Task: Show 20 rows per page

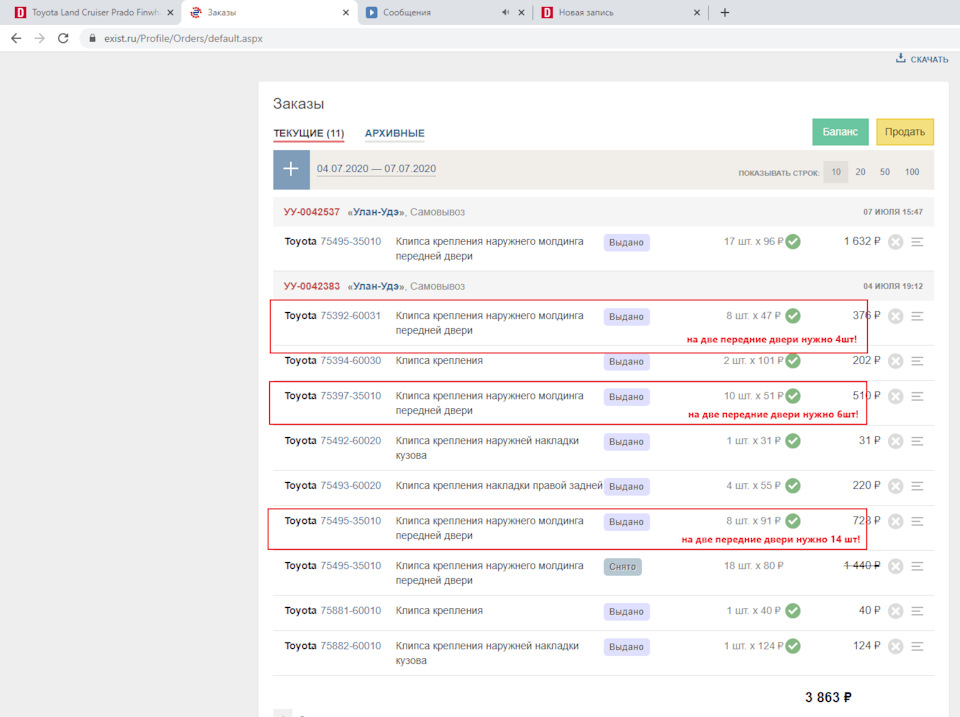Action: click(x=860, y=172)
